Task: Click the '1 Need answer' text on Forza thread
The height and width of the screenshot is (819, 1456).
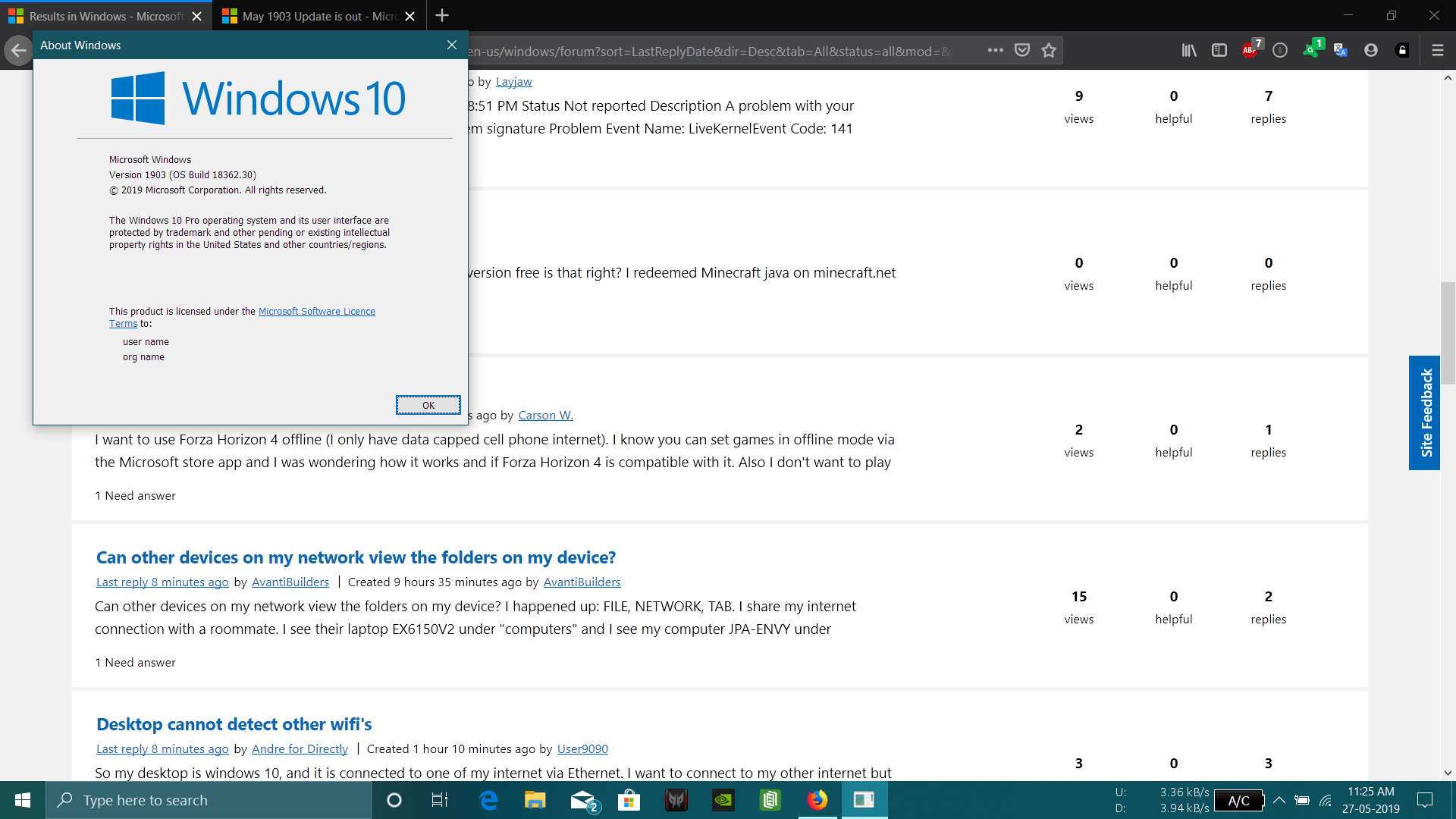Action: (135, 495)
